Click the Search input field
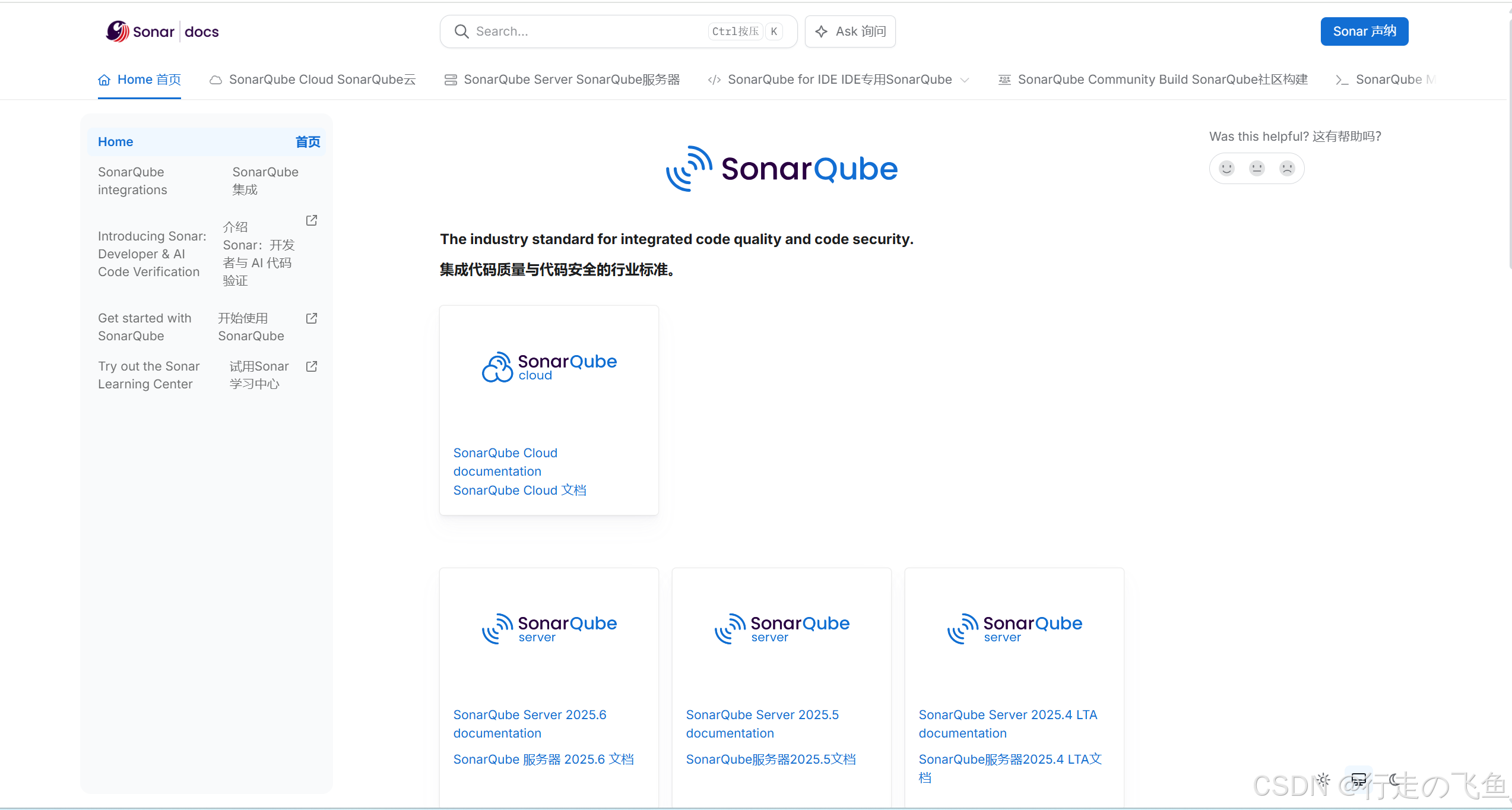 click(x=588, y=31)
